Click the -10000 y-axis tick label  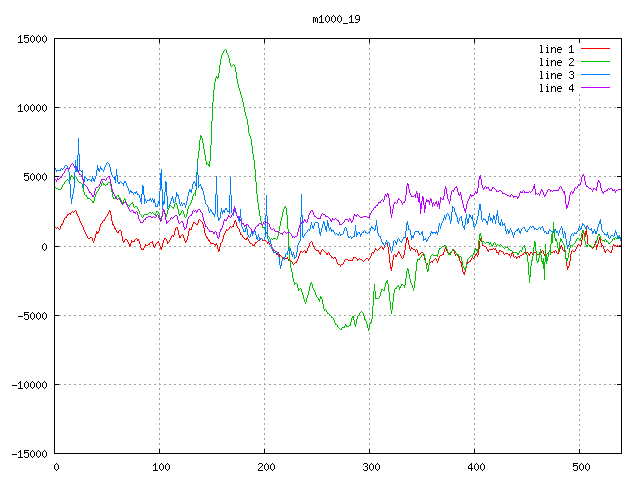tap(28, 385)
